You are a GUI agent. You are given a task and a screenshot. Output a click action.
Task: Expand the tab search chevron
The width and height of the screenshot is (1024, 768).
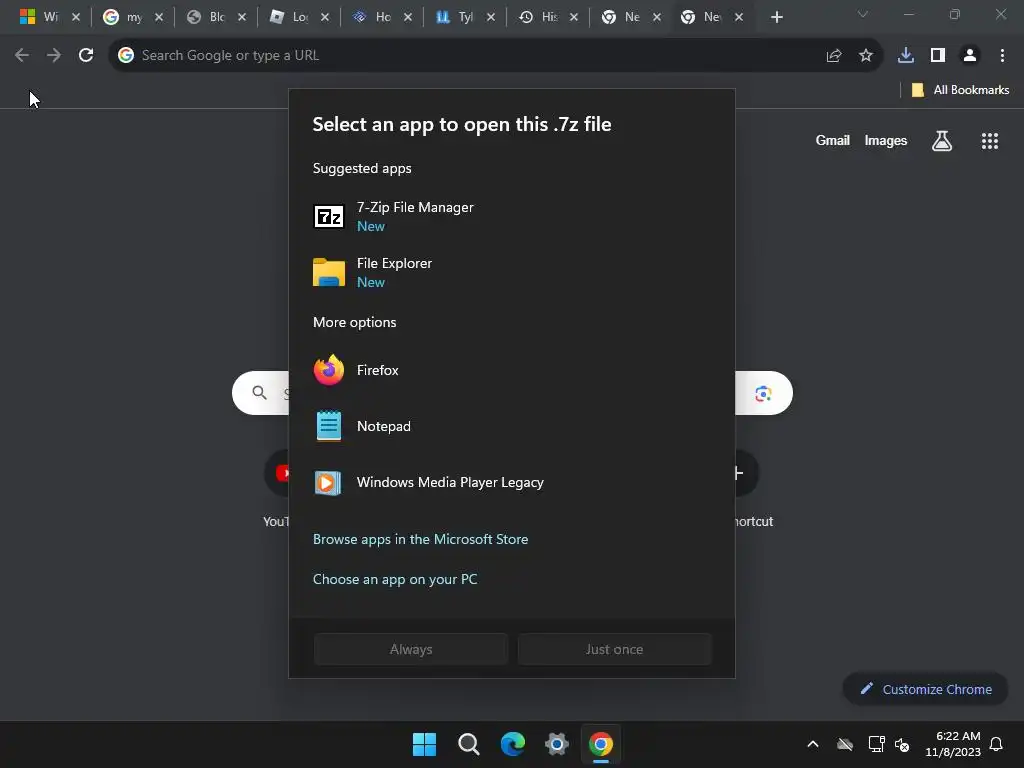863,14
